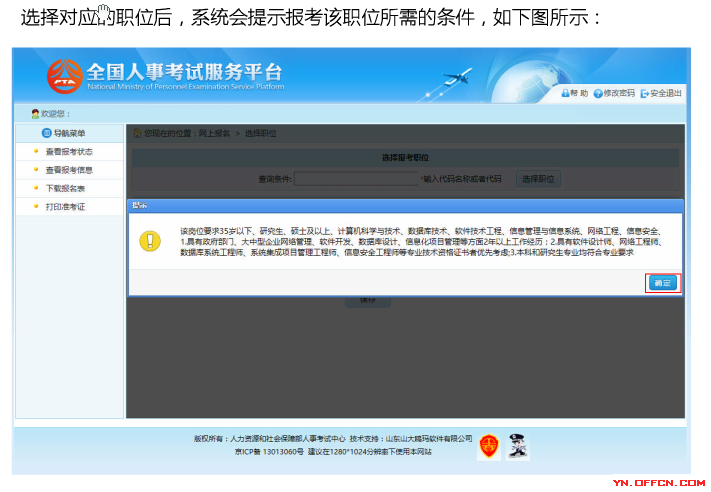Screen dimensions: 711x492
Task: Click 选择报考职位 panel heading
Action: point(405,157)
